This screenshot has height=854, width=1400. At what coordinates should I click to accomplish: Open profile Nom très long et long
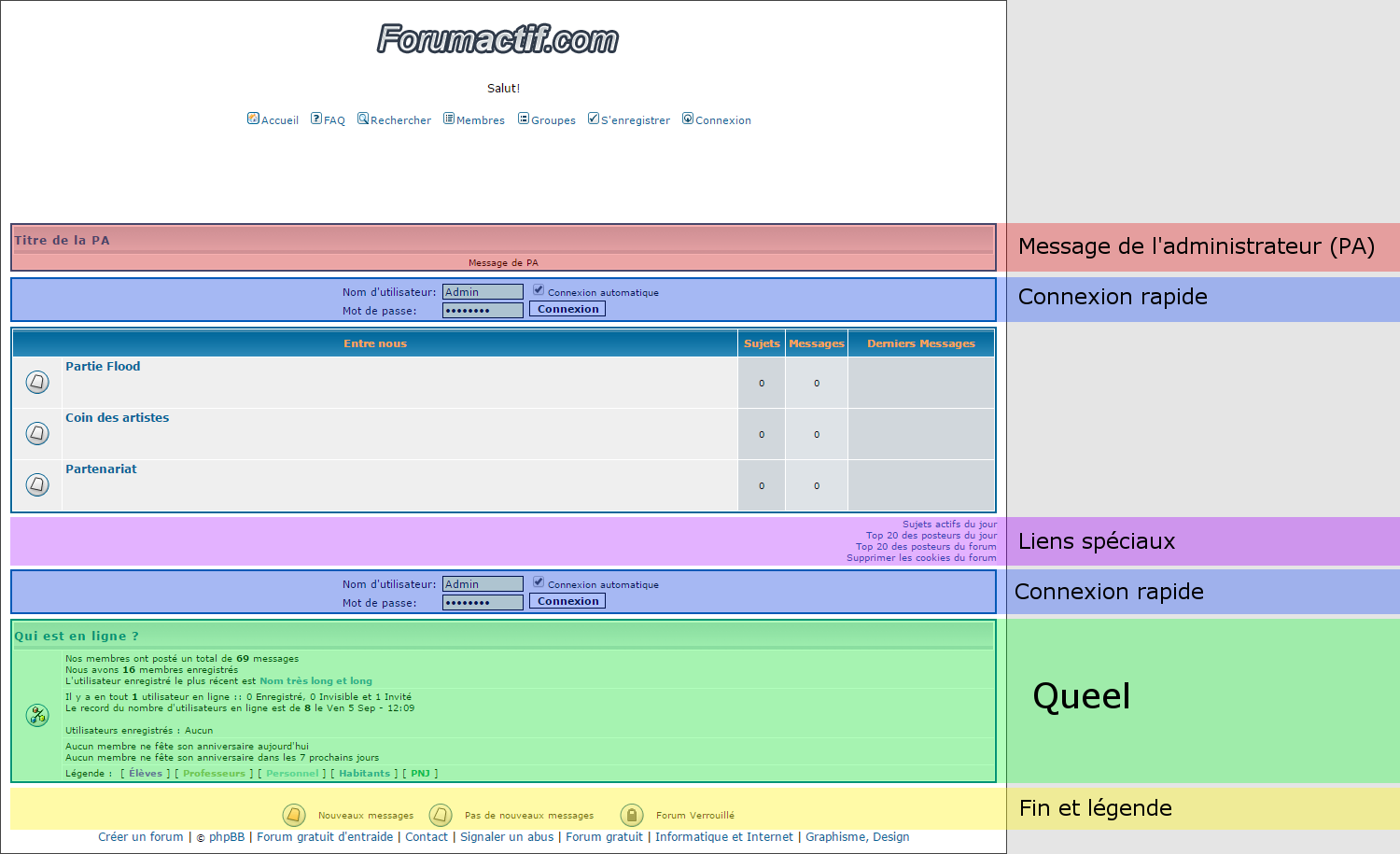click(315, 681)
